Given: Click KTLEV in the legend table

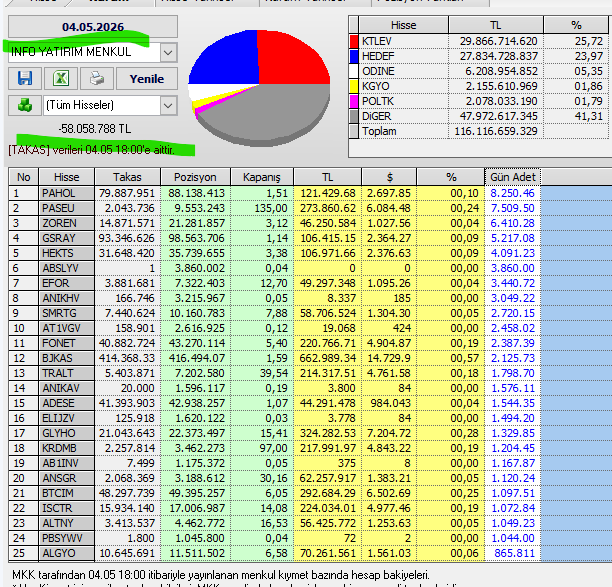Looking at the screenshot, I should 404,41.
